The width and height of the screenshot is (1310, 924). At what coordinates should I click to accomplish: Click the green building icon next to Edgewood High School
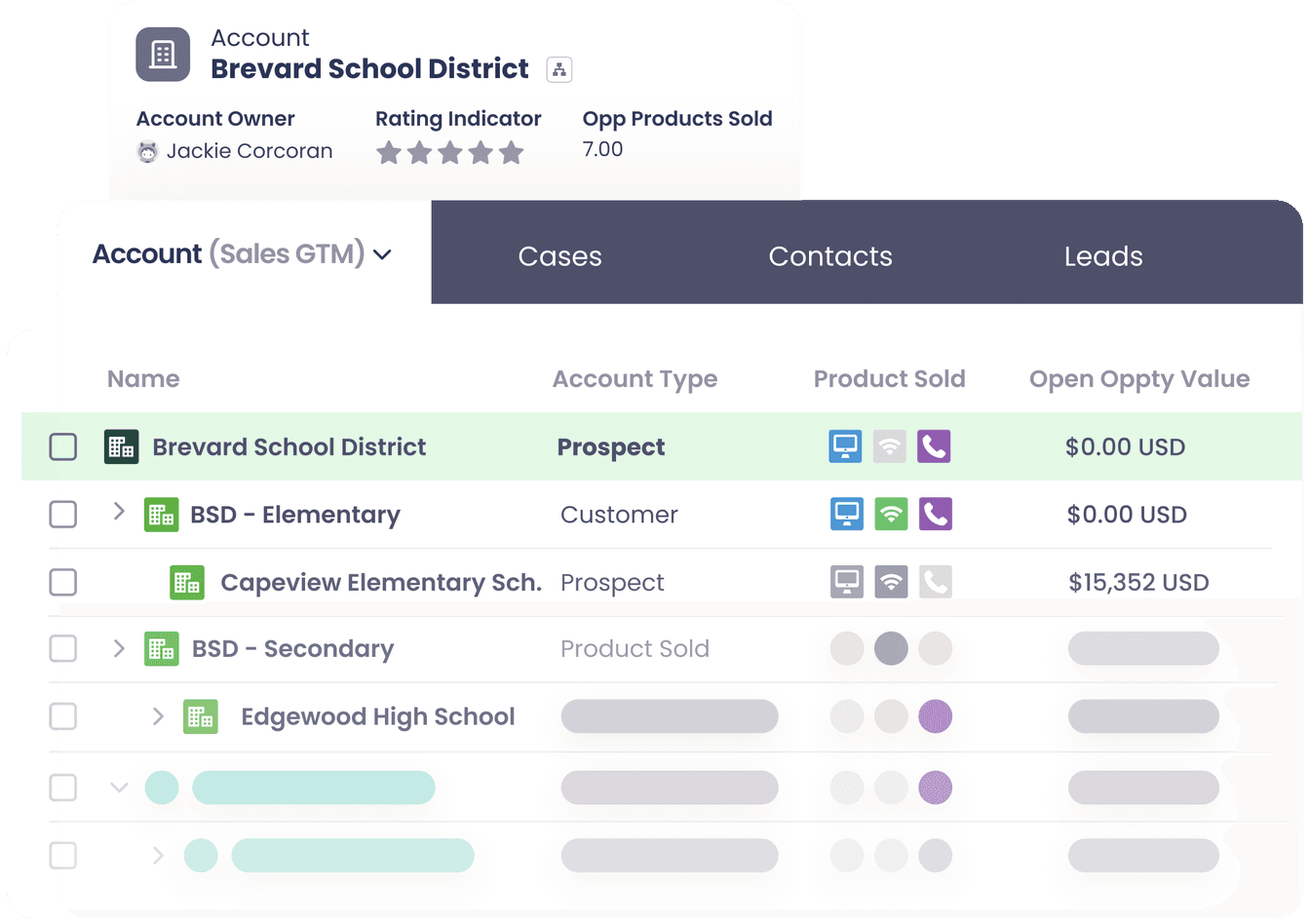[x=201, y=717]
